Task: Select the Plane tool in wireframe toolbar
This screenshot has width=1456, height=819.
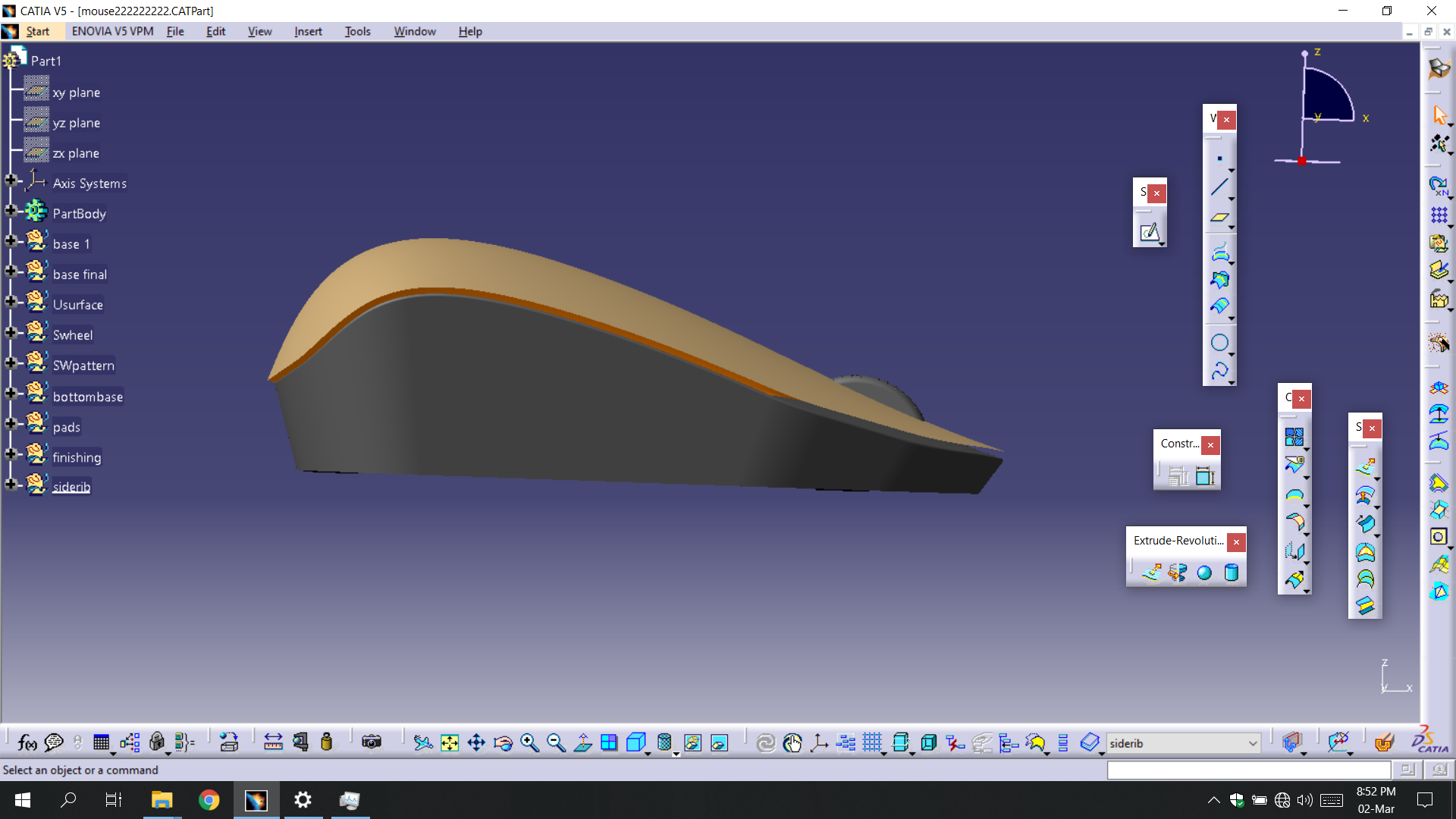Action: click(1219, 217)
